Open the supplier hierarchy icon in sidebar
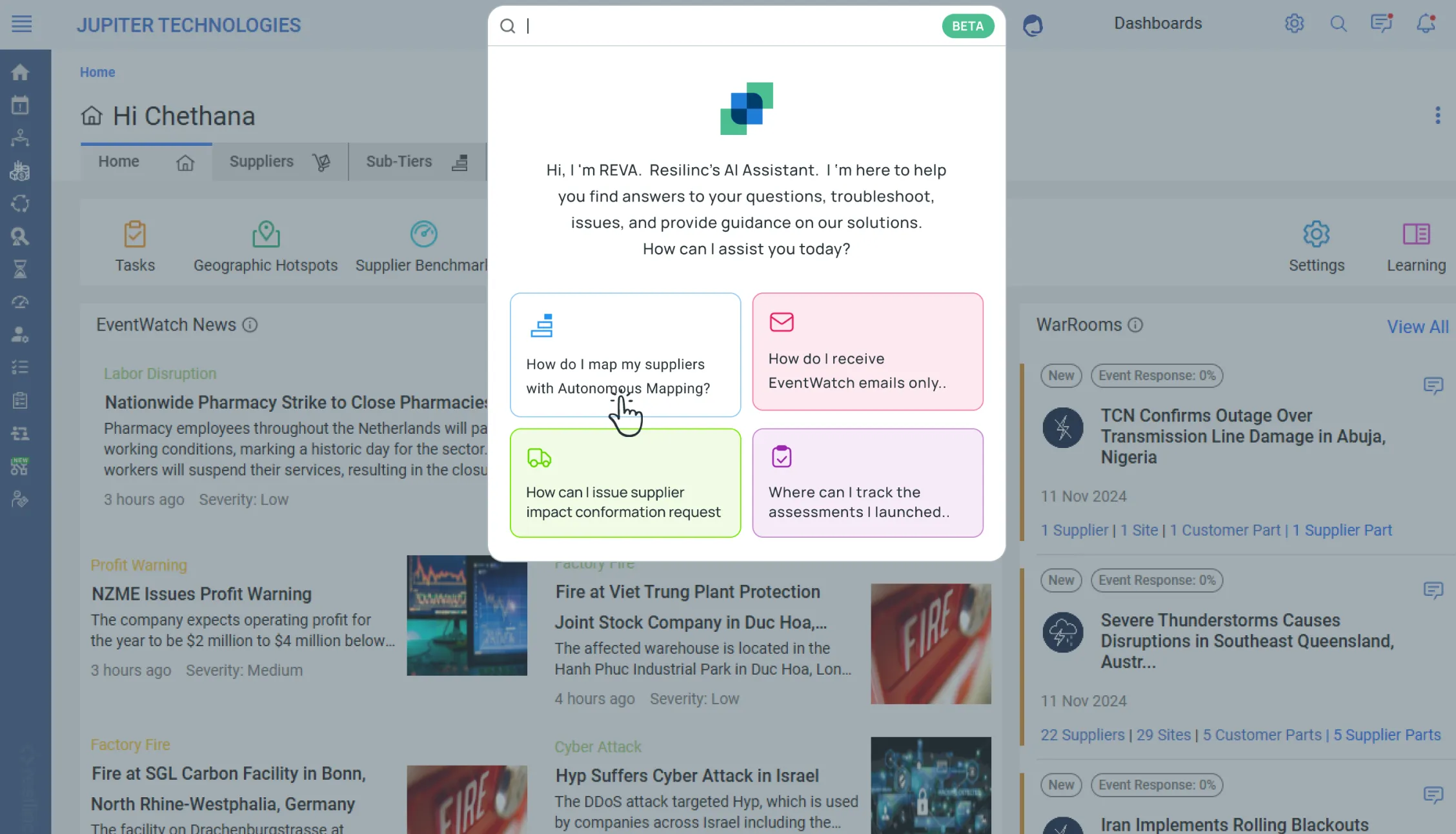Viewport: 1456px width, 834px height. pyautogui.click(x=20, y=137)
